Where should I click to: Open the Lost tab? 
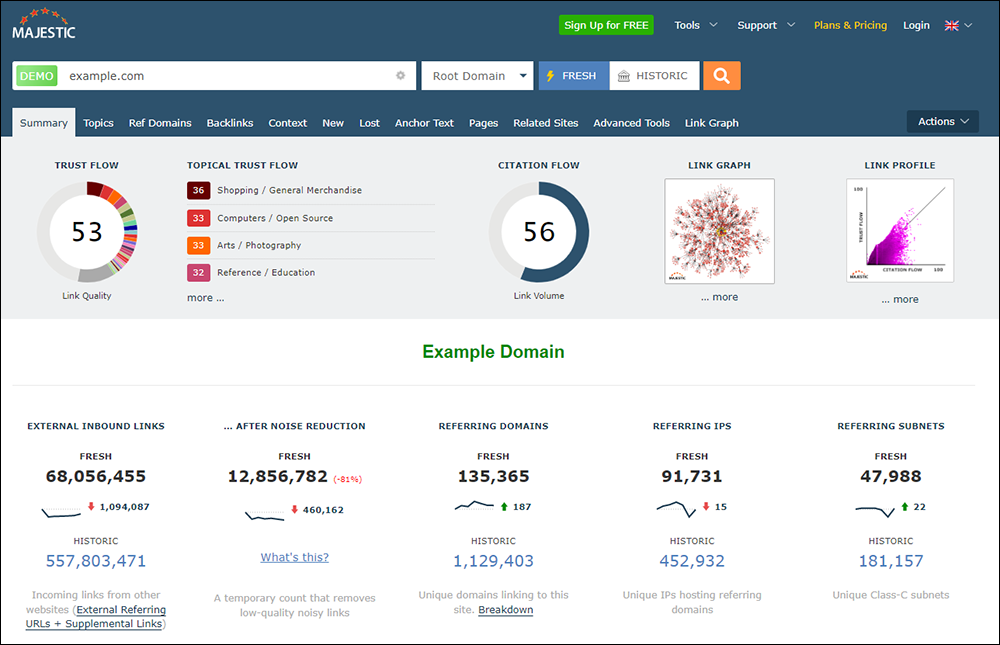click(369, 123)
